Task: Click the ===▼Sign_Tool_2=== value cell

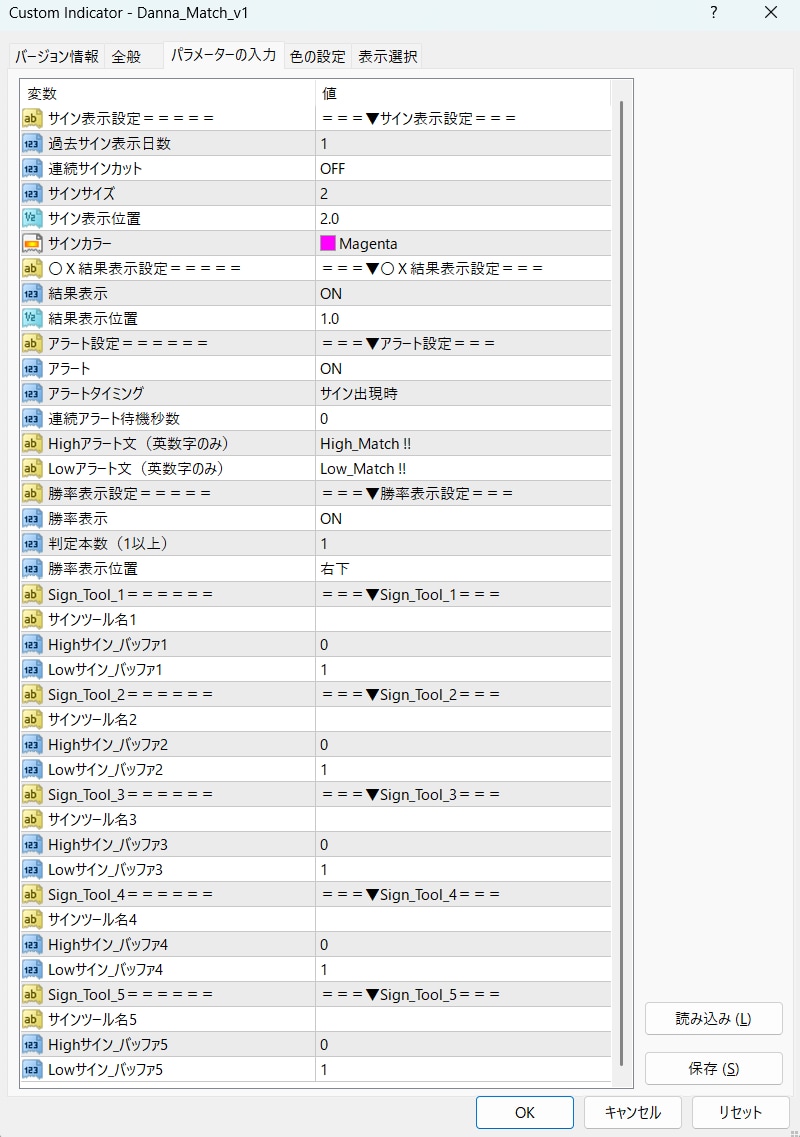Action: pos(463,695)
